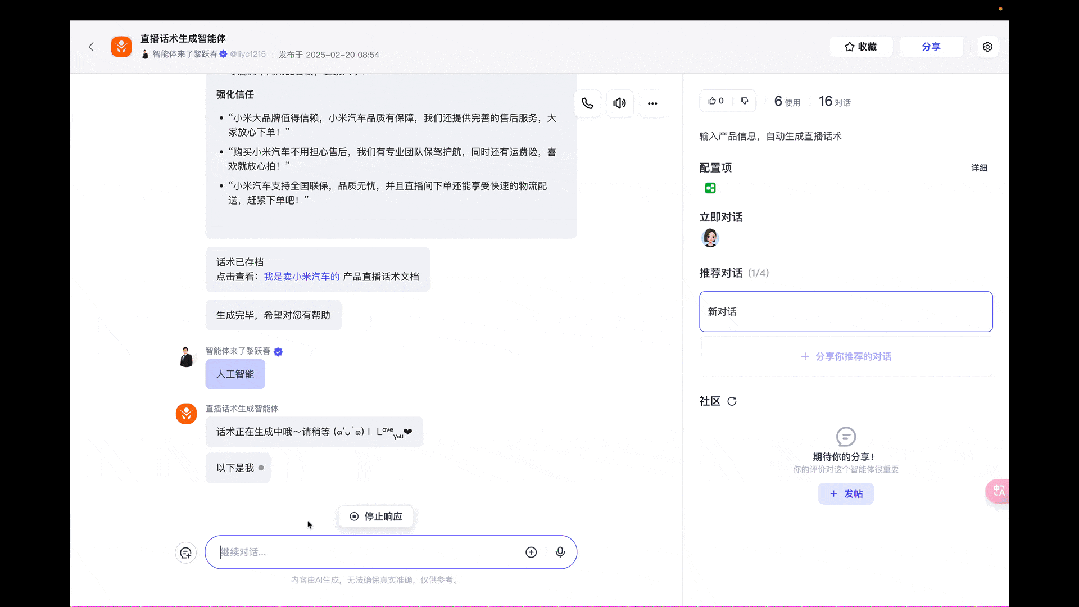
Task: Open the three-dots more options menu
Action: (x=652, y=103)
